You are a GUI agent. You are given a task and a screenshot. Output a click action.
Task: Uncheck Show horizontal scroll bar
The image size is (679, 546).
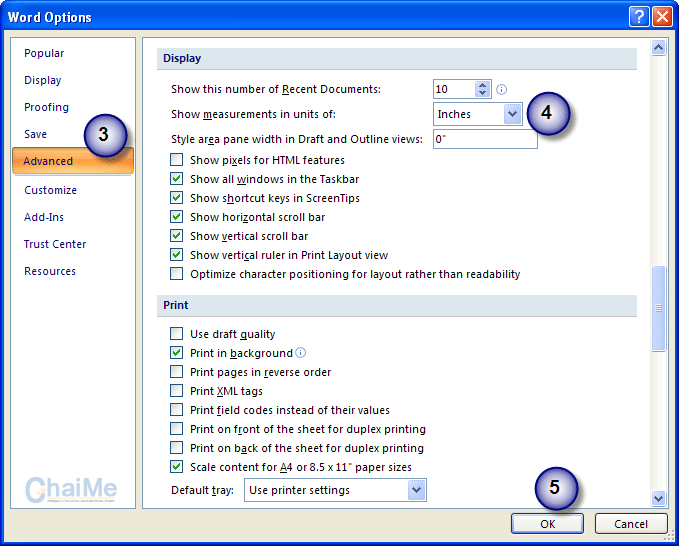(x=177, y=217)
